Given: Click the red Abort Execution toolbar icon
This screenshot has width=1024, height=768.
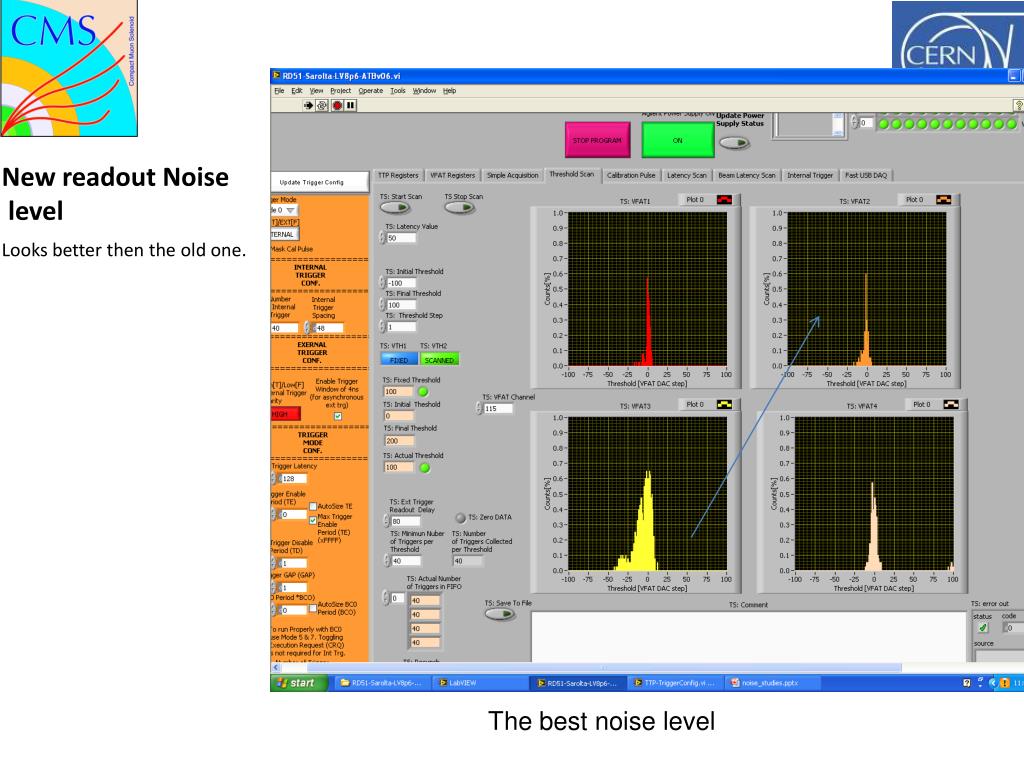Looking at the screenshot, I should click(x=337, y=105).
